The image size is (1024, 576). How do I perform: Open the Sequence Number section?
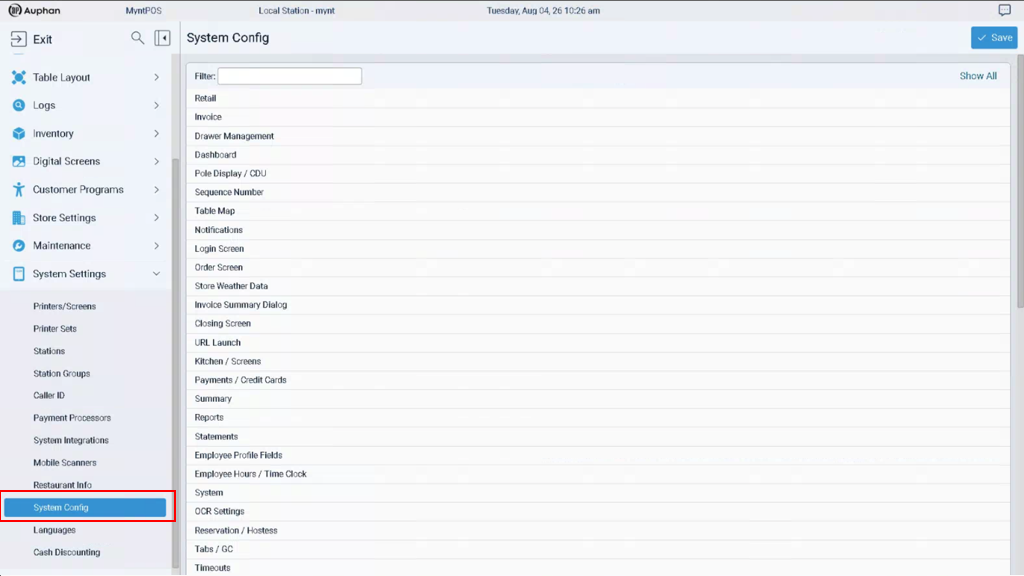(x=598, y=192)
